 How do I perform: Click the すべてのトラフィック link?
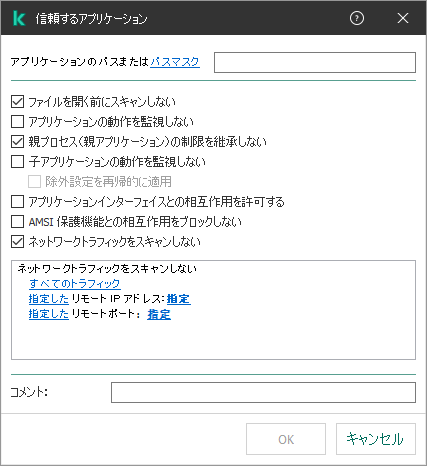(75, 283)
